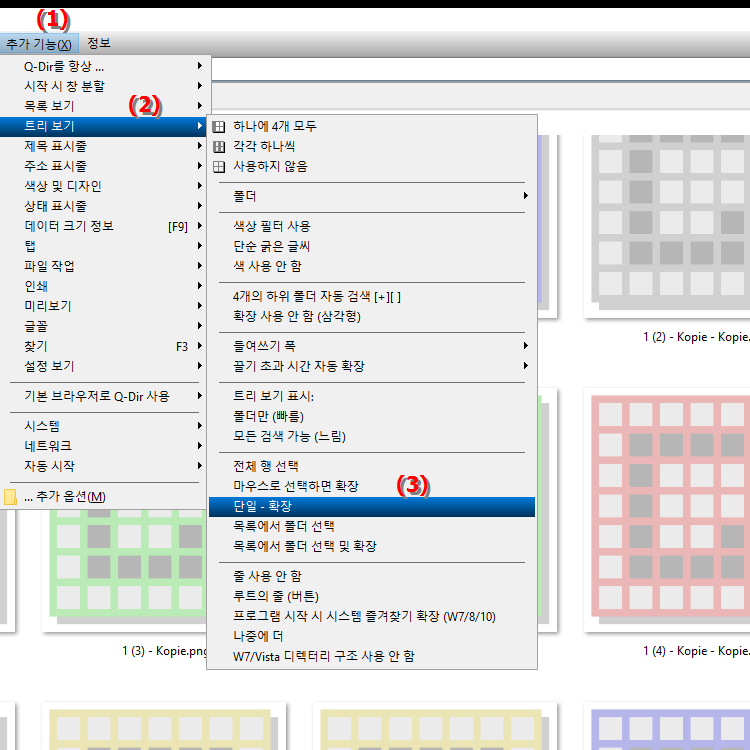This screenshot has width=750, height=750.
Task: Open ... 추가 옵션(M)
Action: tap(103, 496)
